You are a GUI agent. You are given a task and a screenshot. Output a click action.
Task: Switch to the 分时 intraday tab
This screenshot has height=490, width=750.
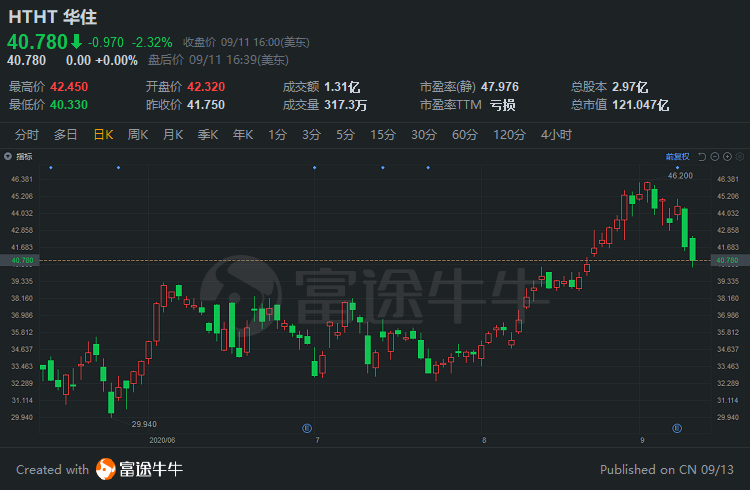(x=26, y=135)
